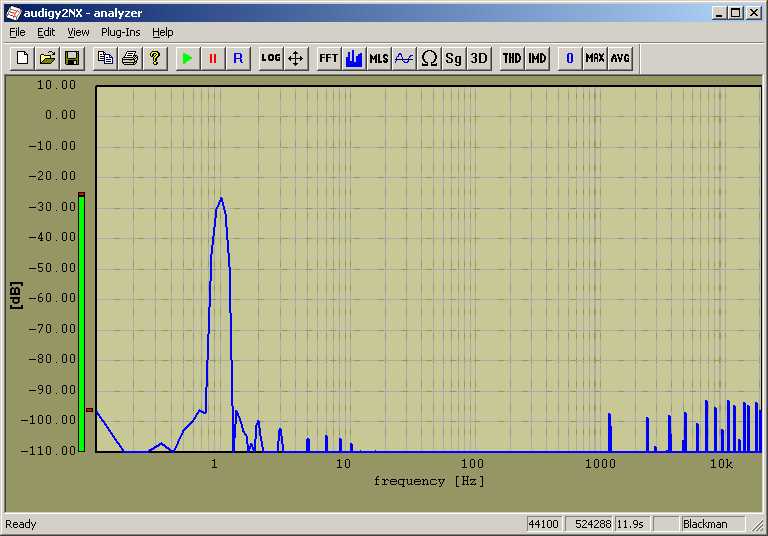
Task: Click the blue R record button
Action: click(237, 58)
